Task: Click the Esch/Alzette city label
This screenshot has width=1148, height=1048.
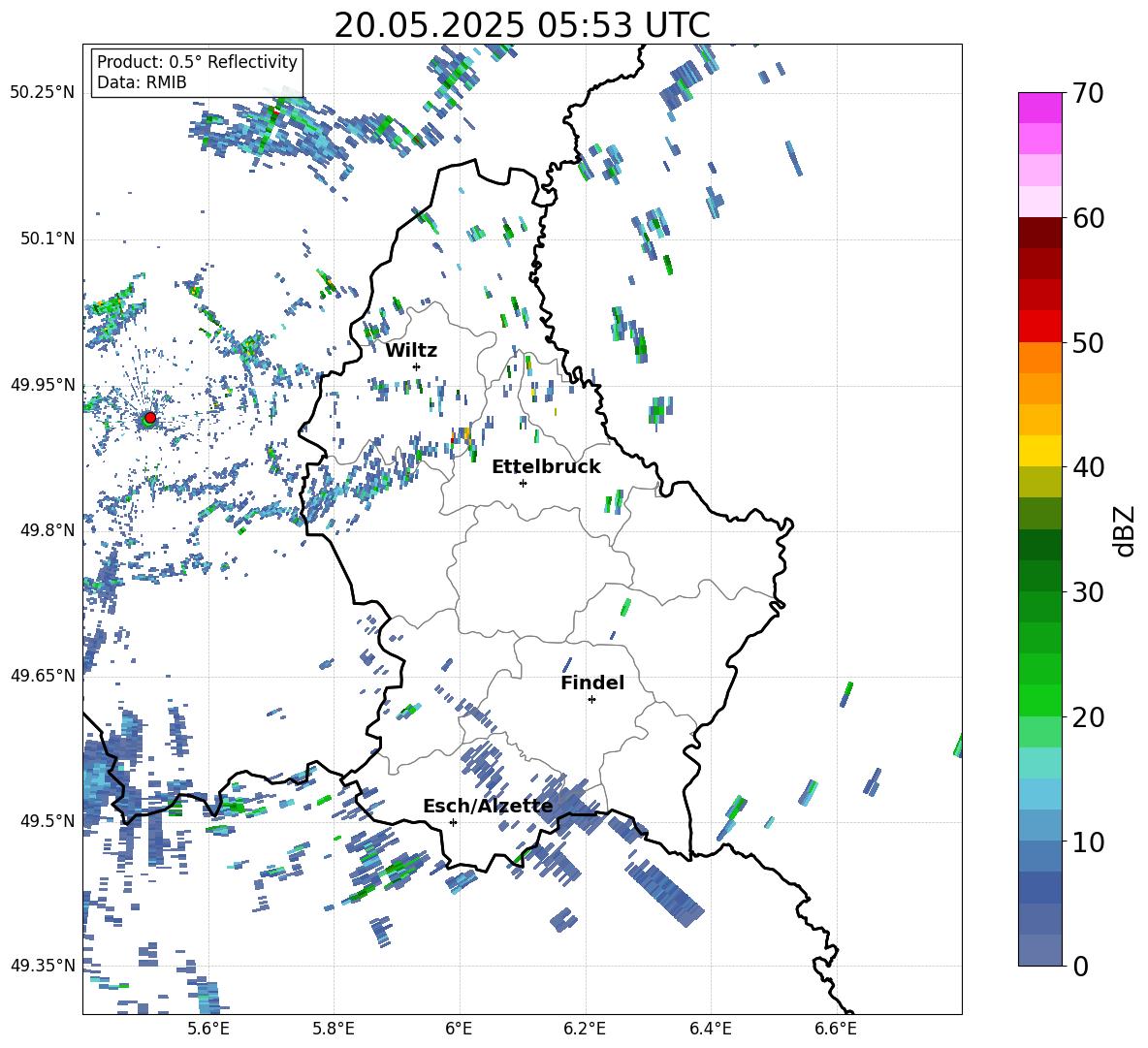Action: point(488,807)
